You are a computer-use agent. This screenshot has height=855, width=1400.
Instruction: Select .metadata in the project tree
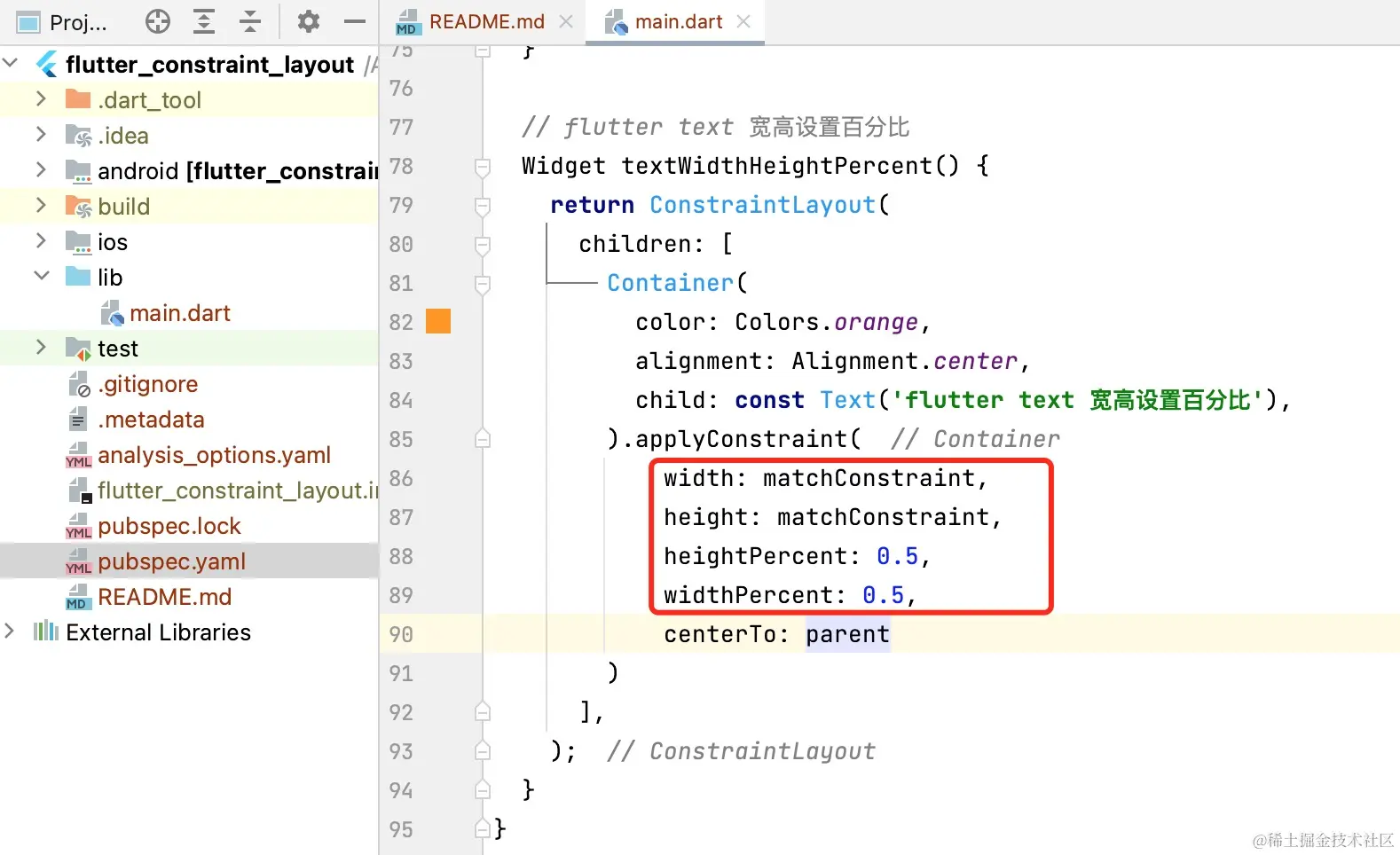pyautogui.click(x=151, y=420)
